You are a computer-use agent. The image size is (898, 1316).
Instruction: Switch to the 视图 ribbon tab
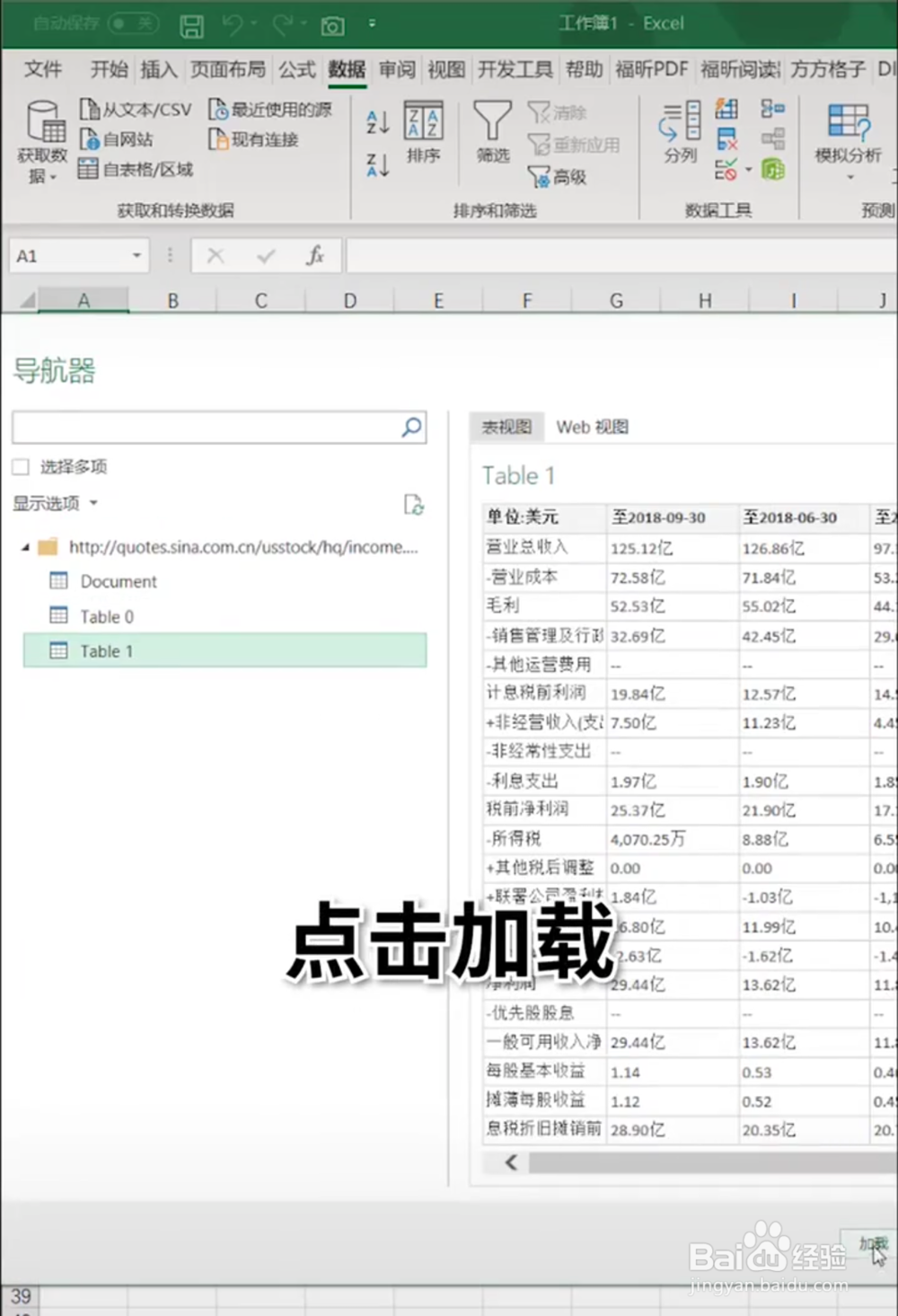point(446,69)
